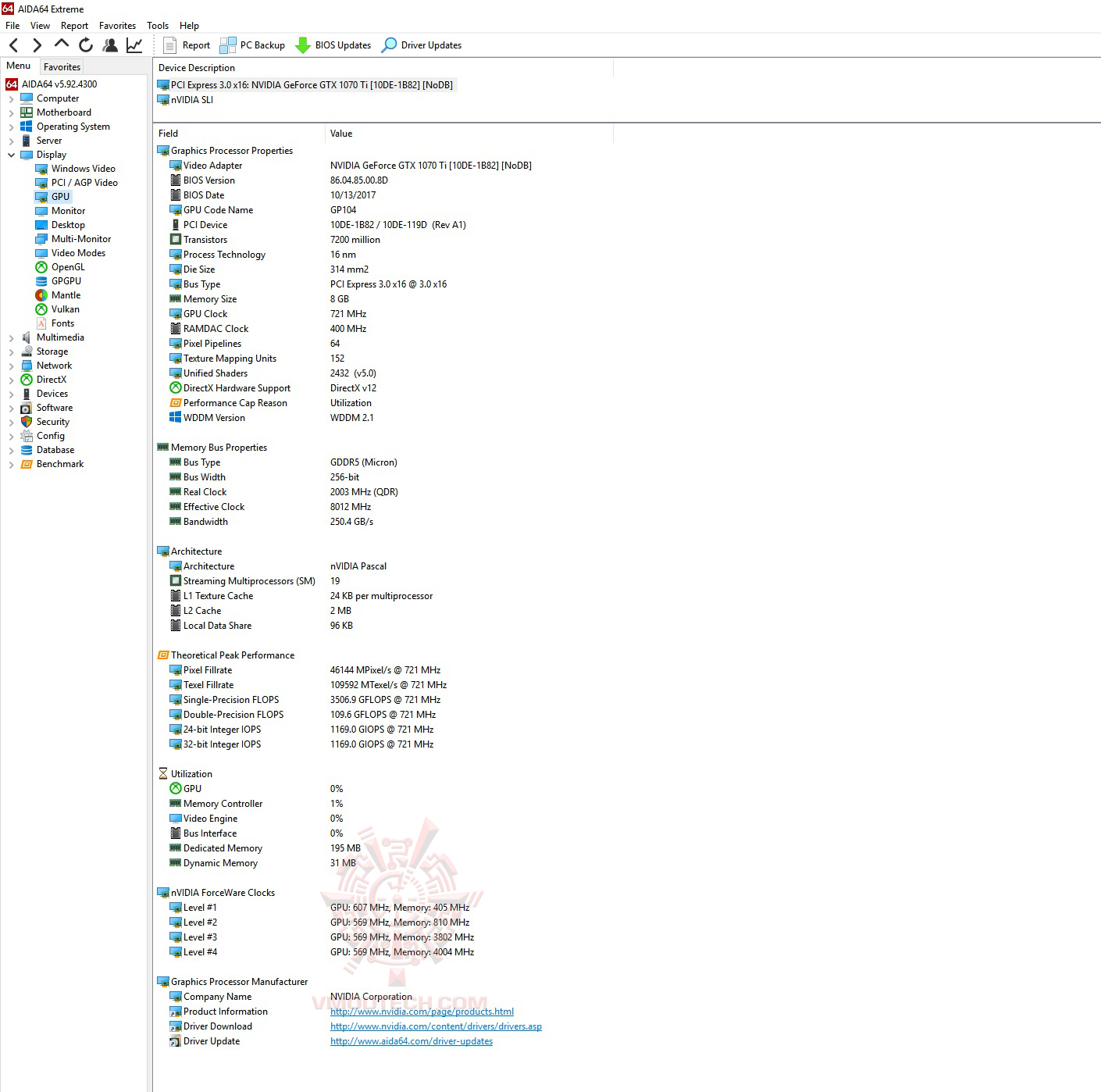Viewport: 1101px width, 1092px height.
Task: Click the Software tree icon
Action: [27, 408]
